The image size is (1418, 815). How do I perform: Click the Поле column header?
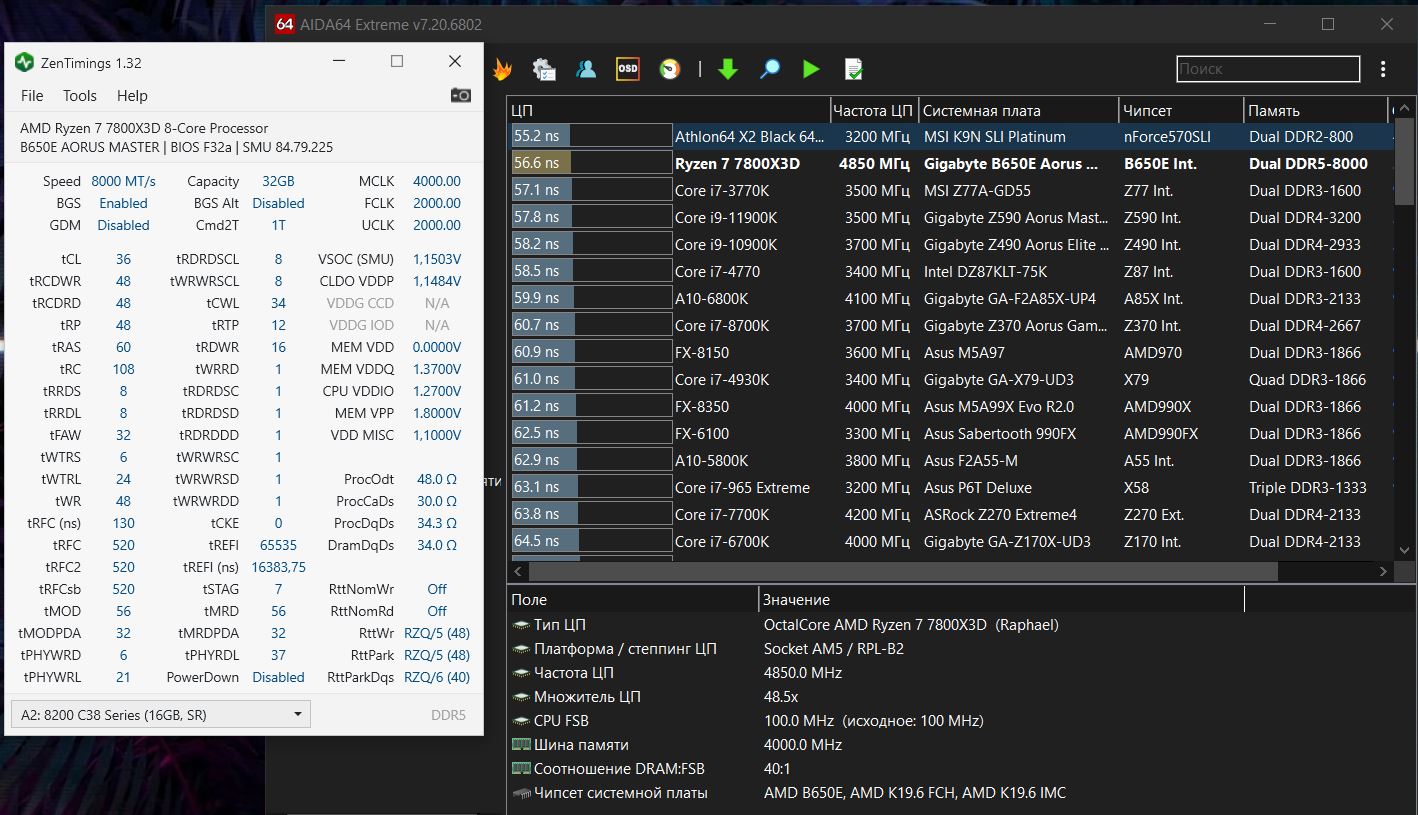[x=633, y=600]
